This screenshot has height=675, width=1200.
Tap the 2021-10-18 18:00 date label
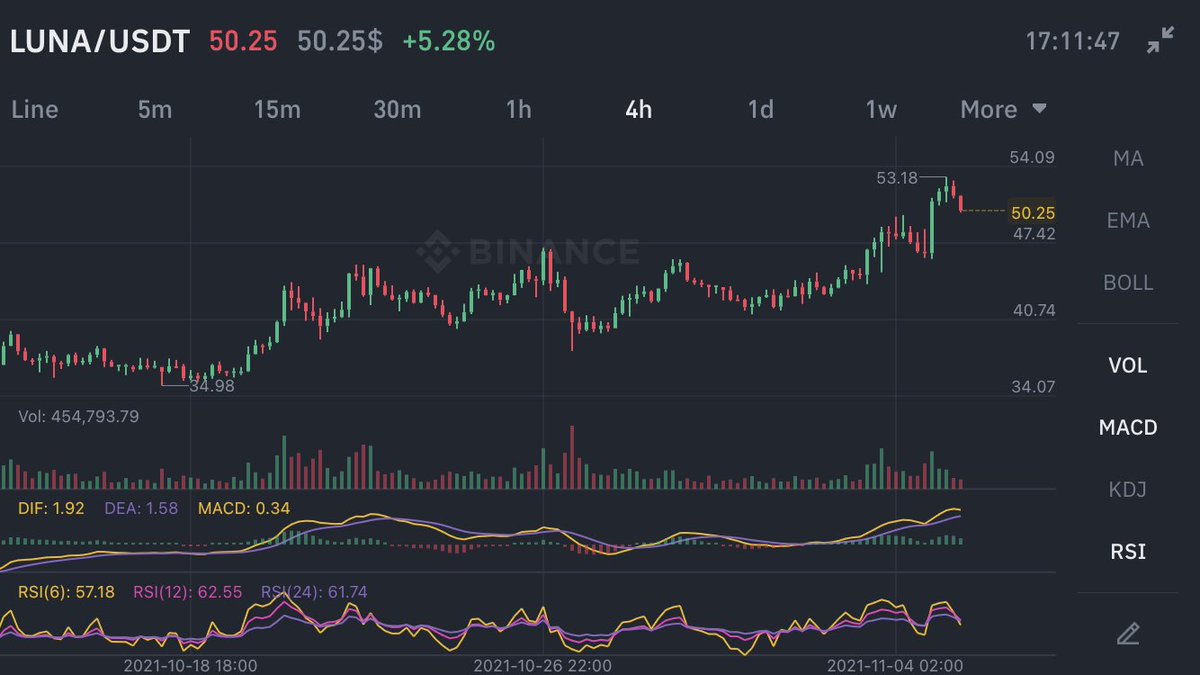point(190,665)
